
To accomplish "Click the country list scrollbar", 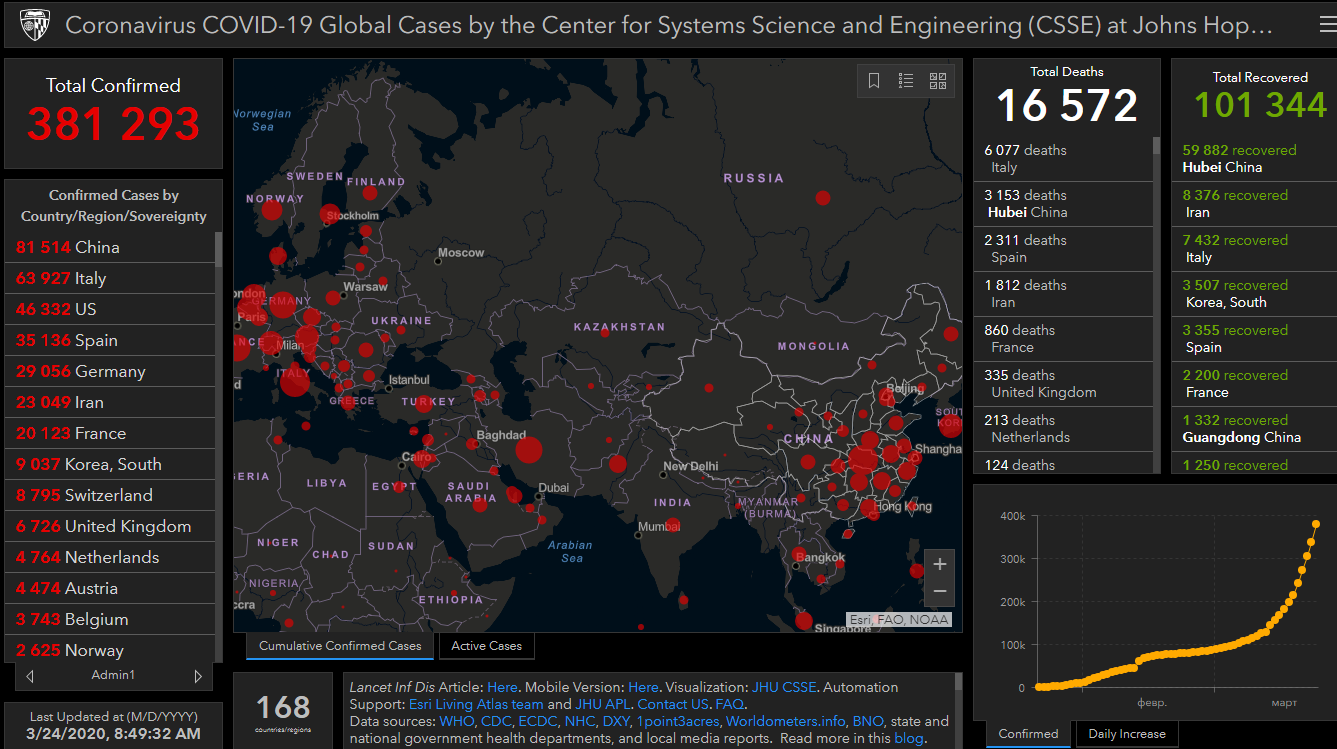I will (x=219, y=400).
